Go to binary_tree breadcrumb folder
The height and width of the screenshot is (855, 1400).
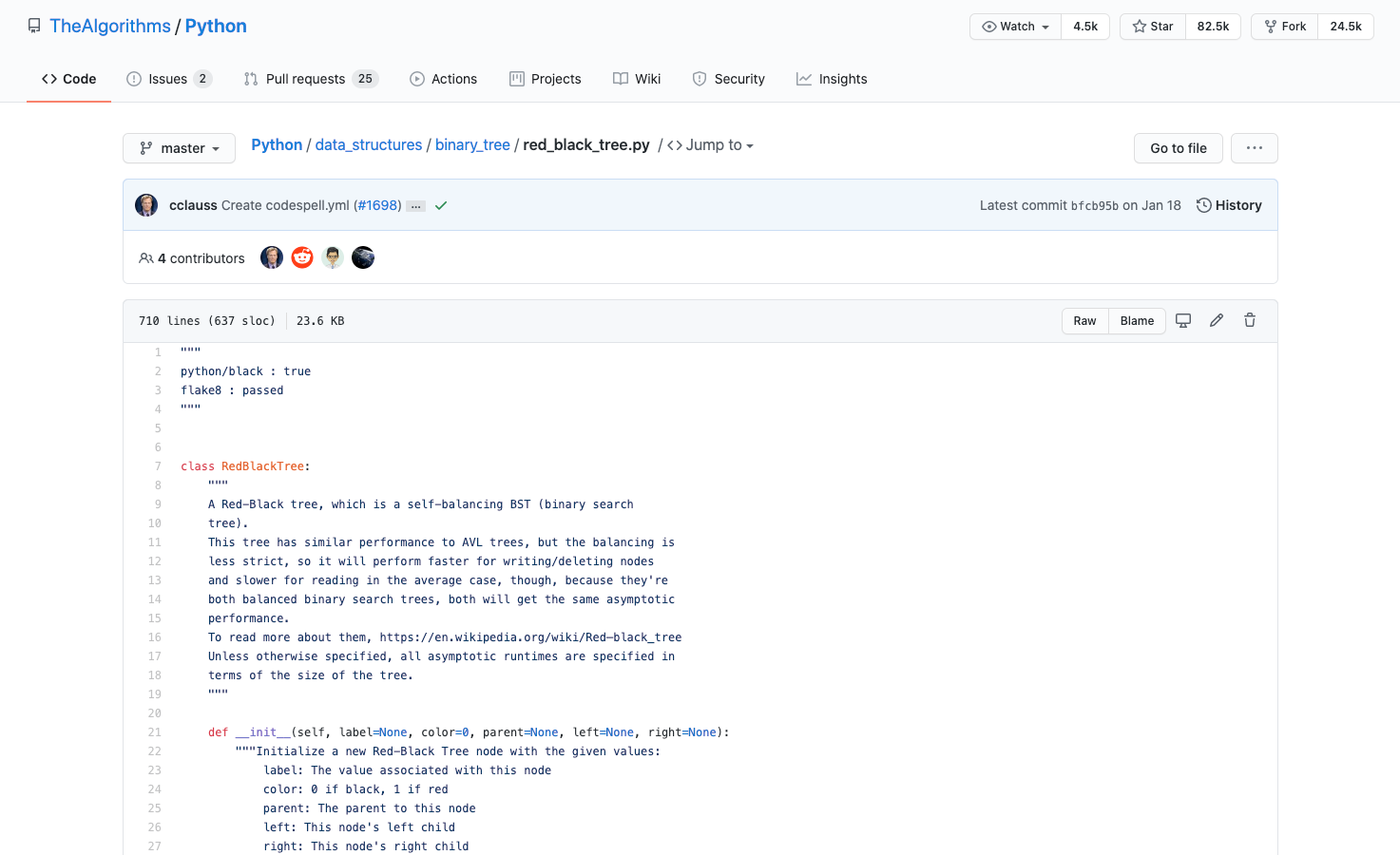click(472, 144)
